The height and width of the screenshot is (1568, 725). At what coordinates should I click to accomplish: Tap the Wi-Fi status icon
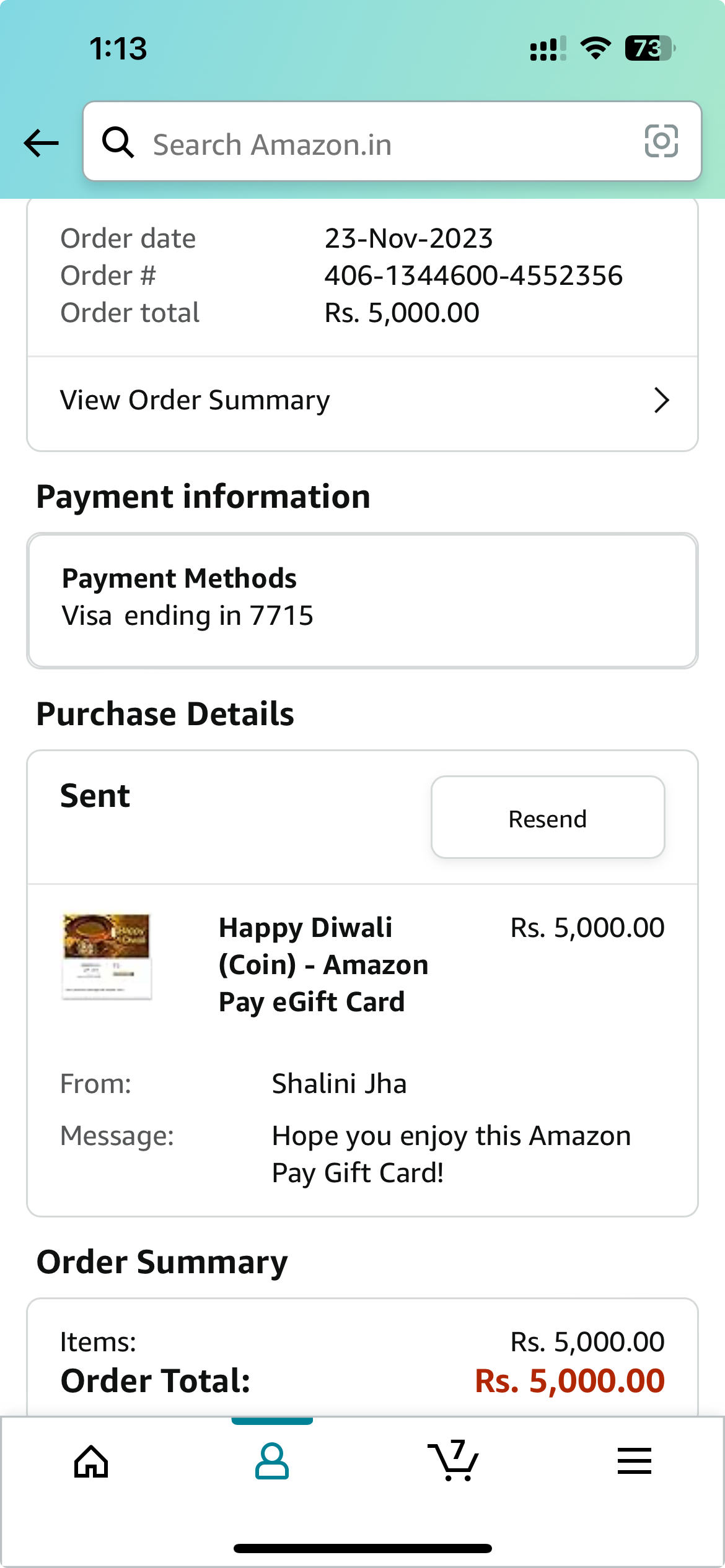(x=595, y=48)
